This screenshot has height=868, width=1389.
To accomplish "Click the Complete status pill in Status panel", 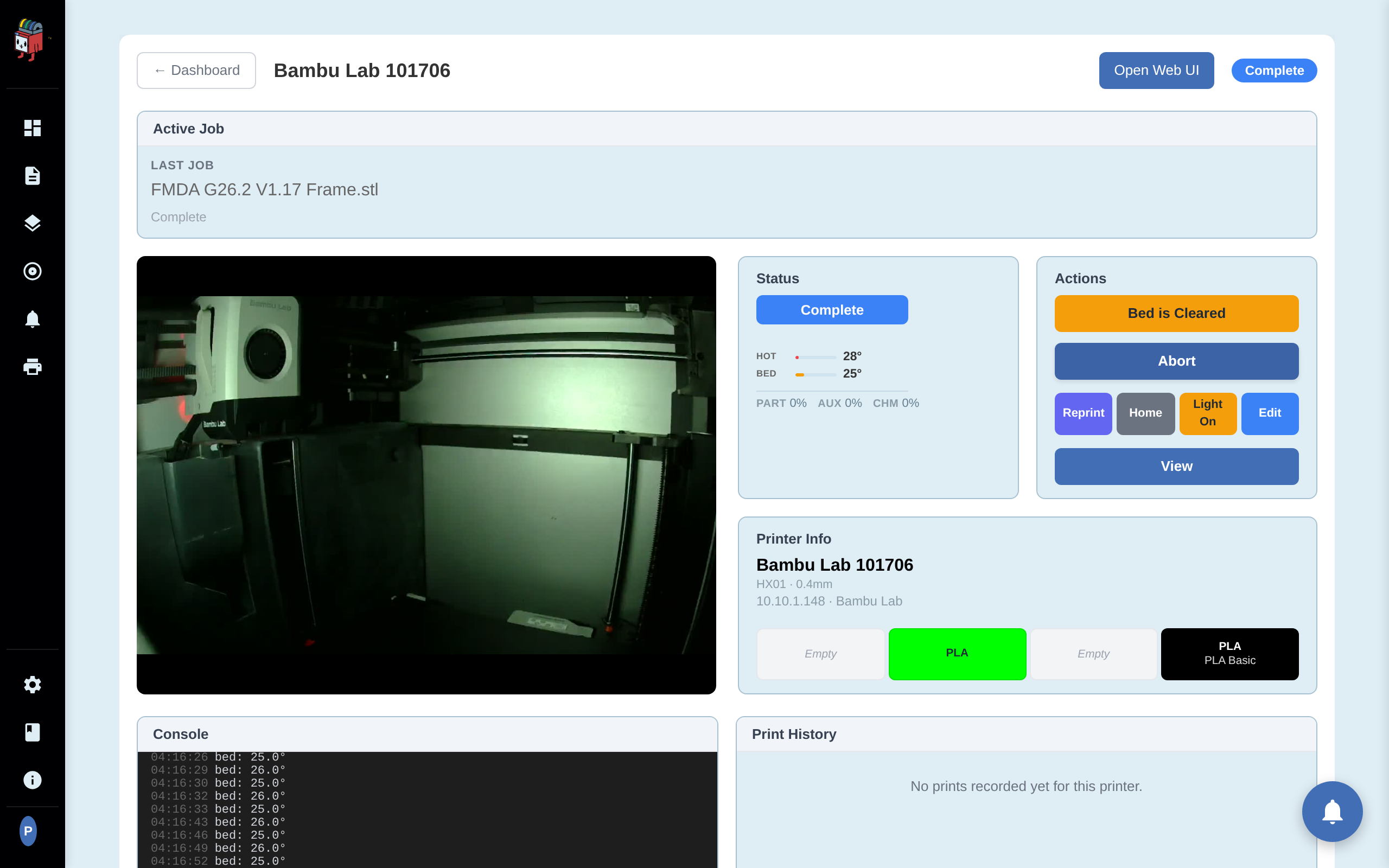I will [832, 310].
